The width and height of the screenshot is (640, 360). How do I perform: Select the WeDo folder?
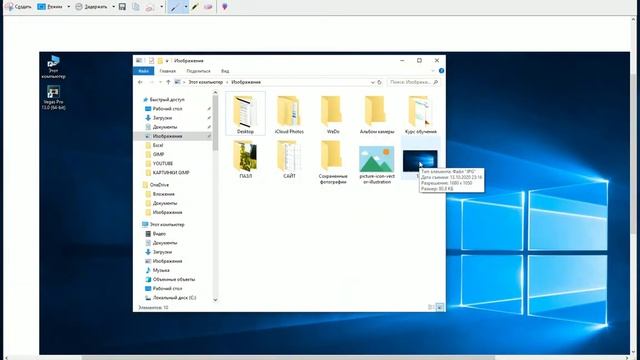pyautogui.click(x=333, y=115)
